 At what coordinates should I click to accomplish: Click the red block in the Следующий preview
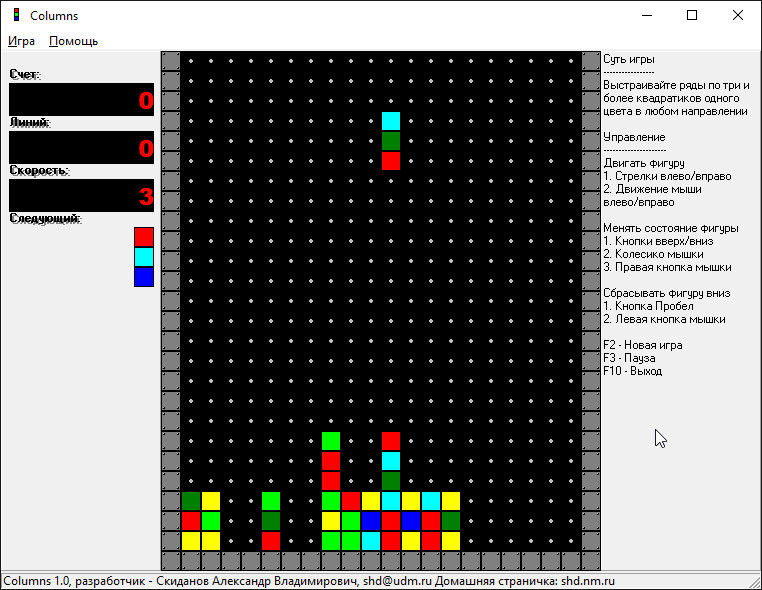click(x=144, y=237)
